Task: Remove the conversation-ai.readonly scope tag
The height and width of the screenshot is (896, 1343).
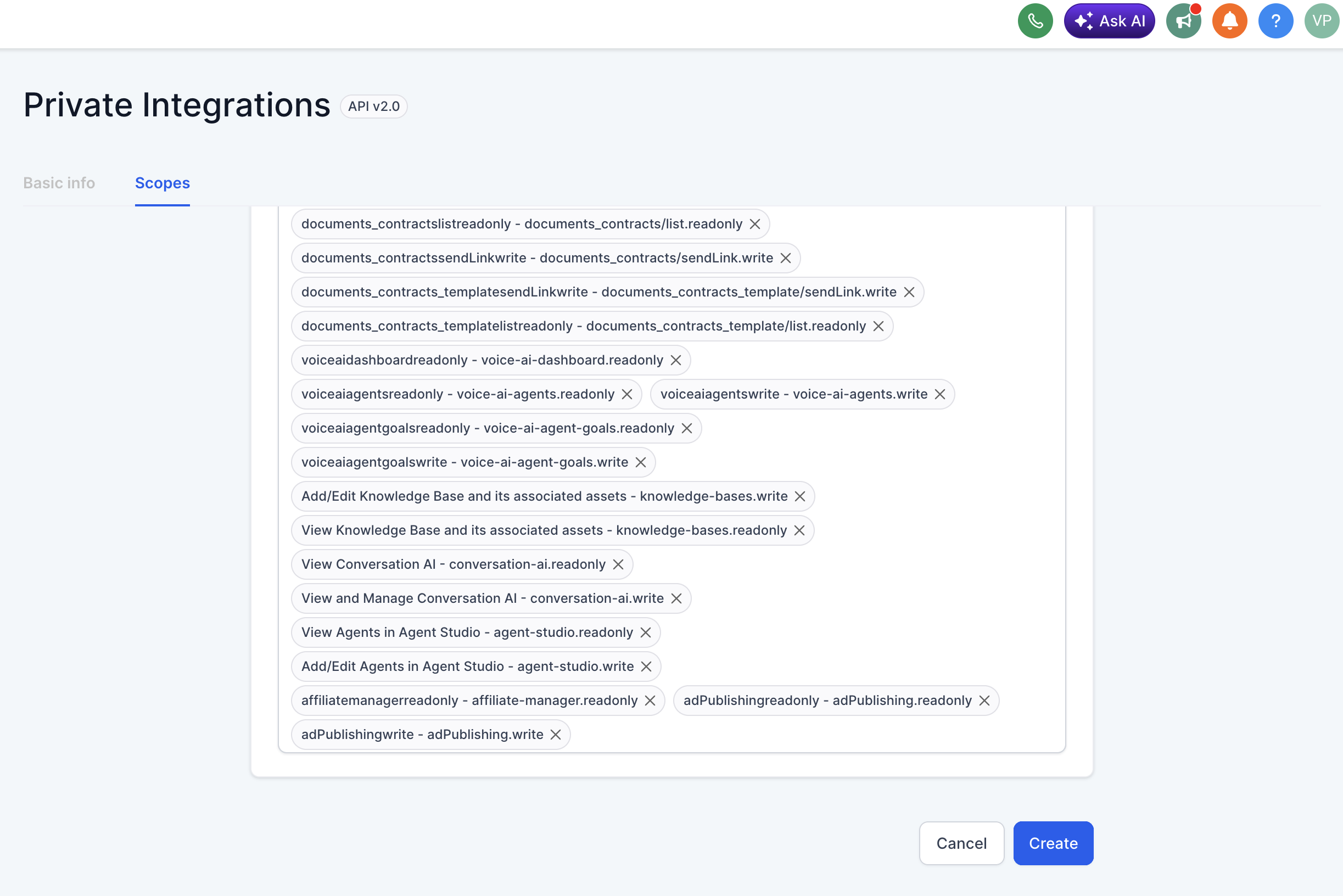Action: 618,564
